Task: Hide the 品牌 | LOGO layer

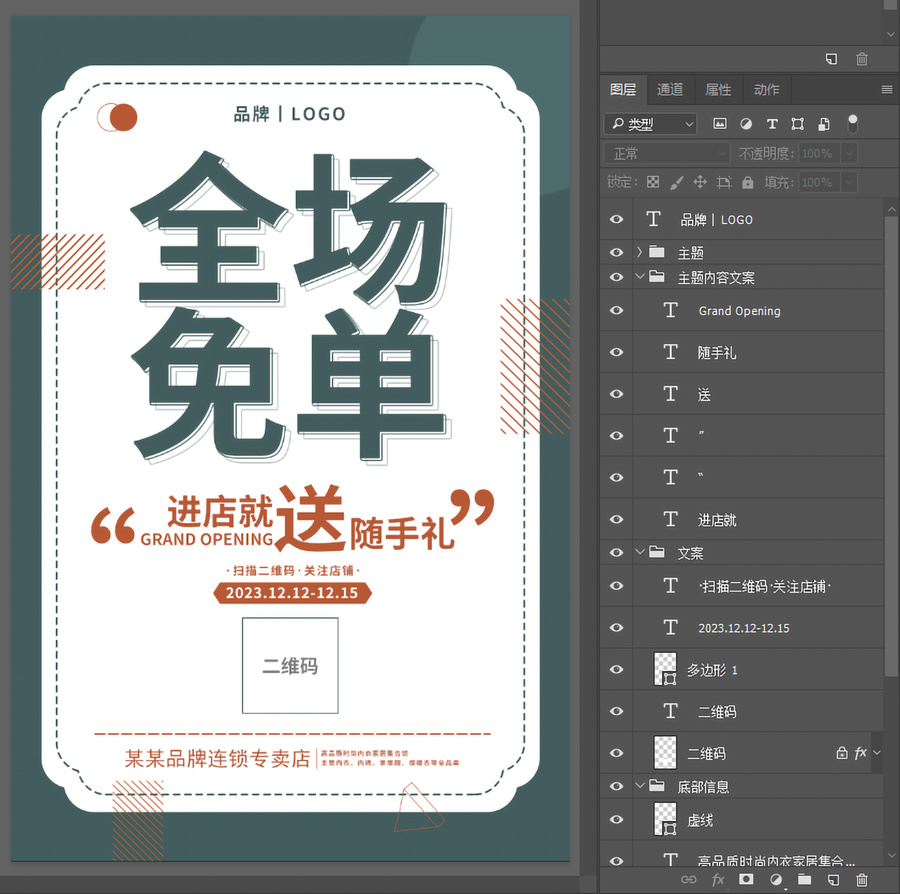Action: point(616,219)
